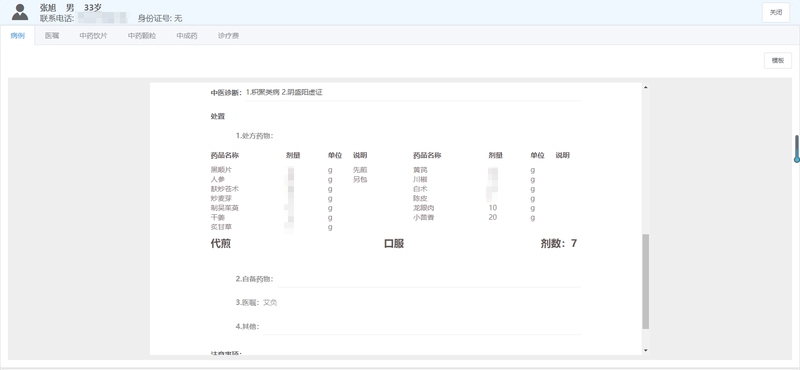Click the dose value 10 for 龙眼肉

tap(492, 208)
